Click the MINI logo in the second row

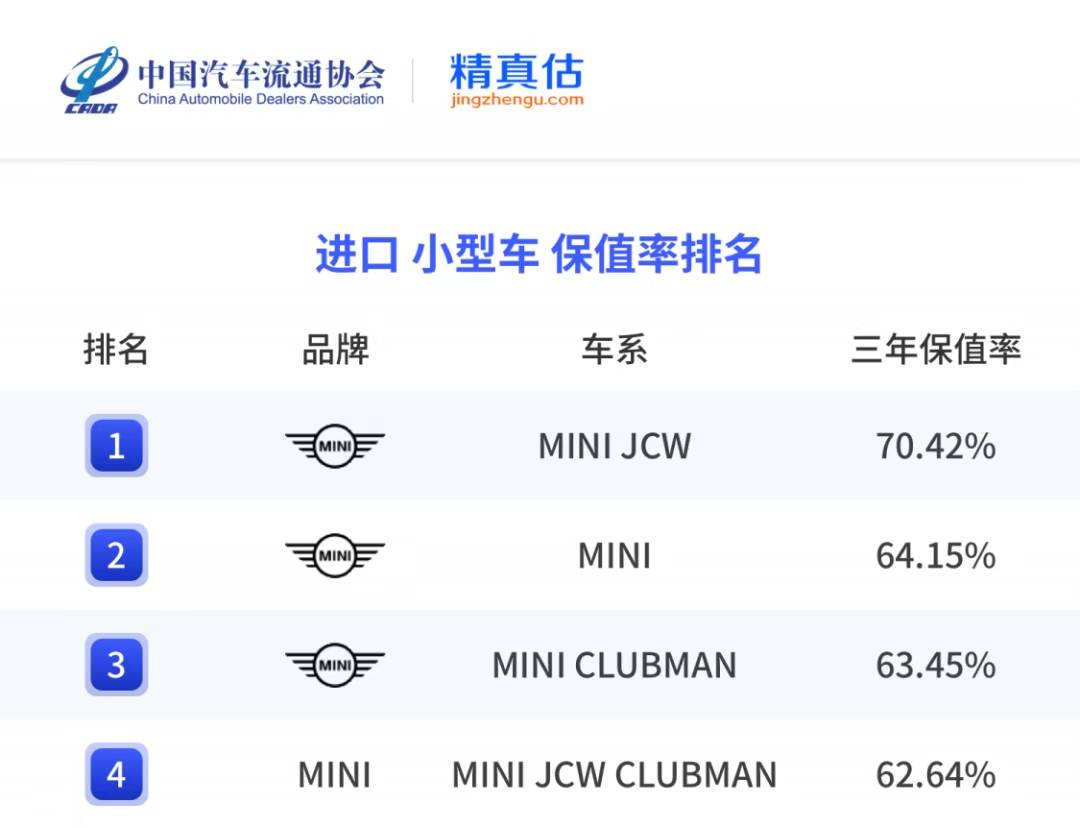click(x=335, y=555)
